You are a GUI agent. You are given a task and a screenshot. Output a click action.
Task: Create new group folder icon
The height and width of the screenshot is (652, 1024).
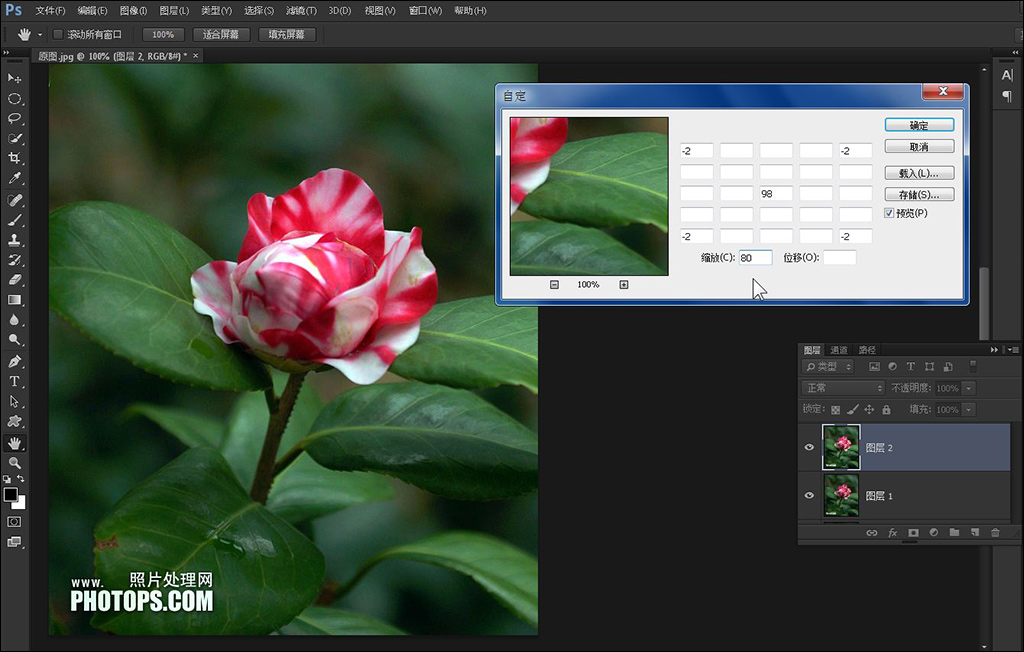954,533
